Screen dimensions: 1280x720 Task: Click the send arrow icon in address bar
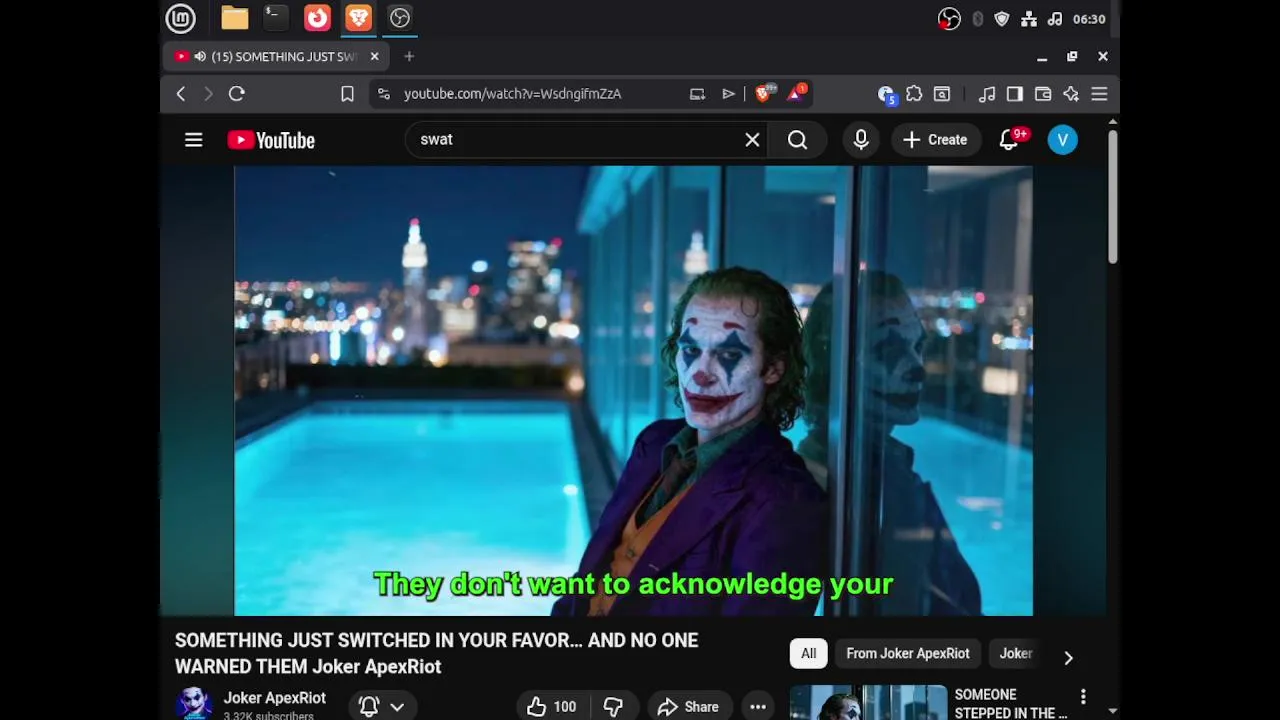coord(728,94)
